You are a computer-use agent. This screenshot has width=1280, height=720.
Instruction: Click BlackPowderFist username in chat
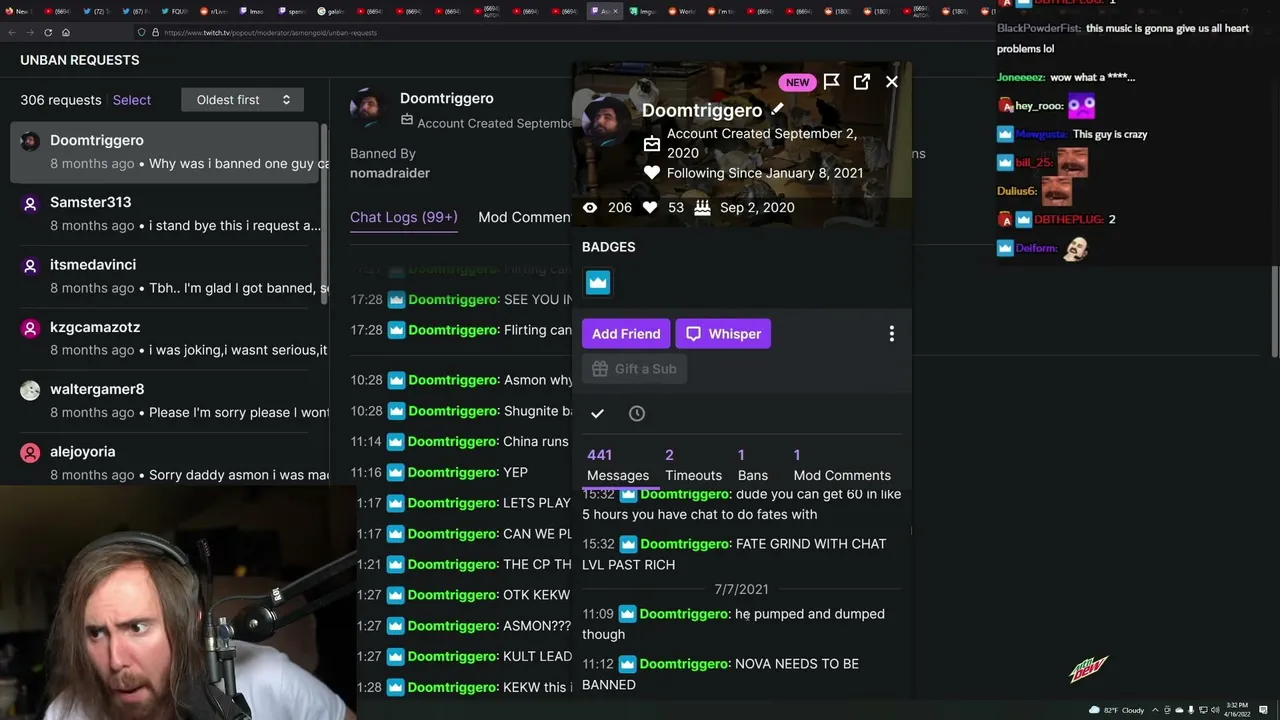pos(1039,29)
